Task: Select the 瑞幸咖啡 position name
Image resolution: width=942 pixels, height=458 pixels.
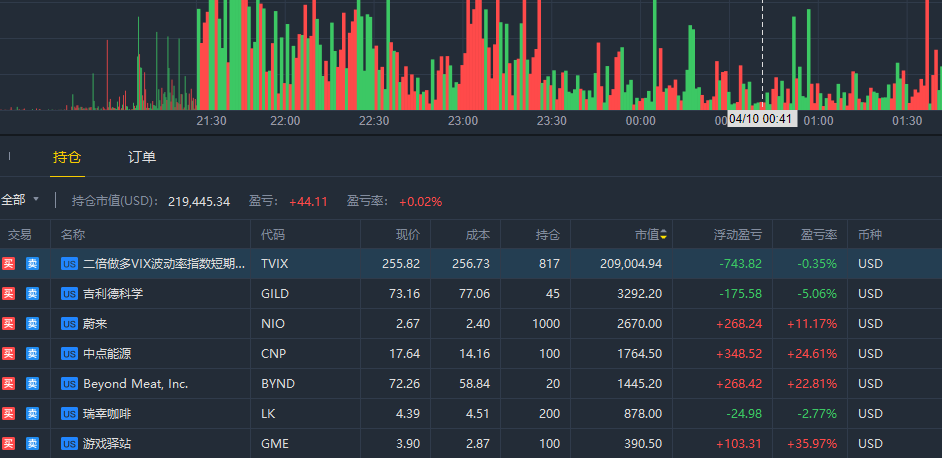Action: [107, 414]
